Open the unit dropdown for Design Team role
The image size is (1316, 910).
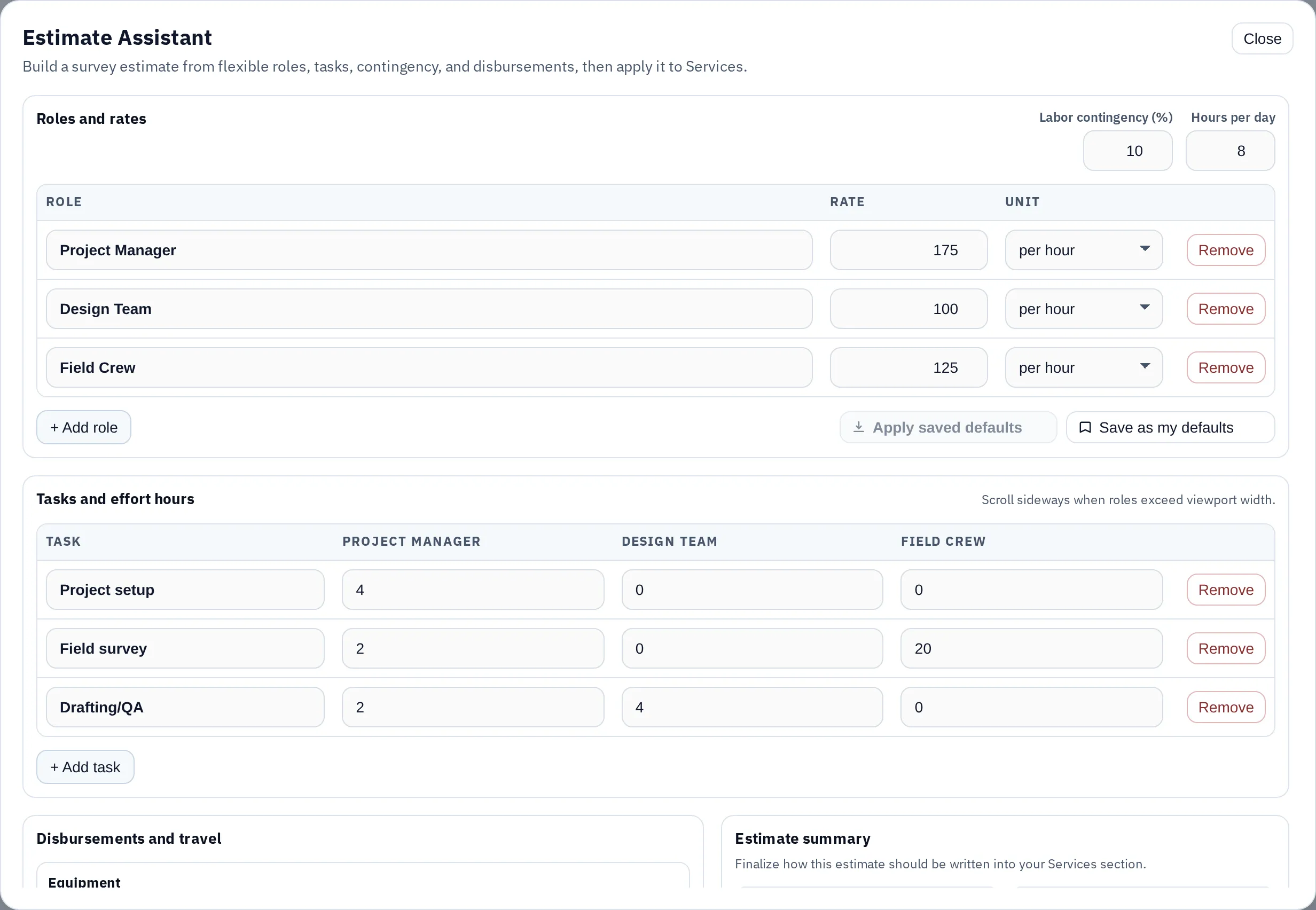coord(1083,309)
